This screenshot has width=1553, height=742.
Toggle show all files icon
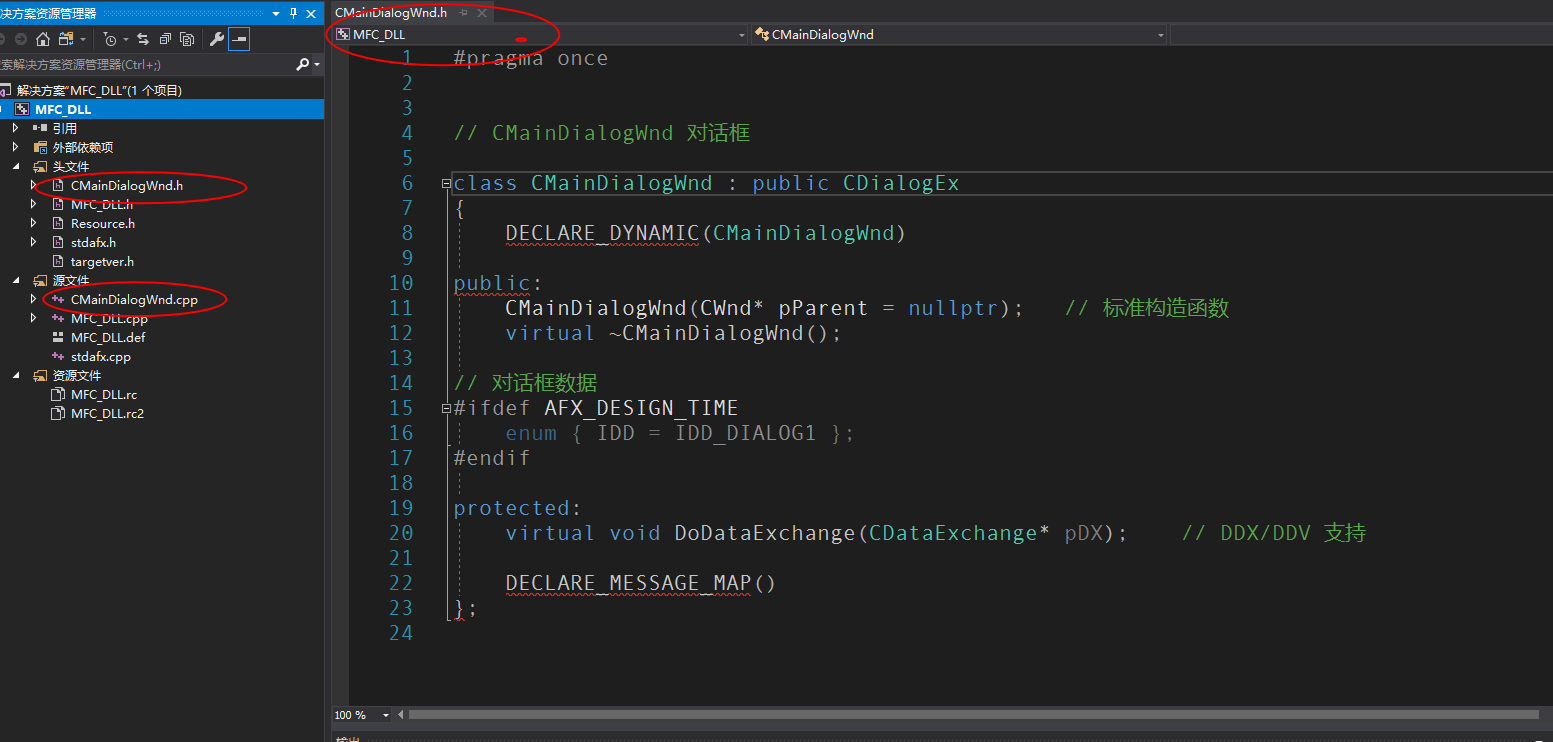pyautogui.click(x=187, y=39)
